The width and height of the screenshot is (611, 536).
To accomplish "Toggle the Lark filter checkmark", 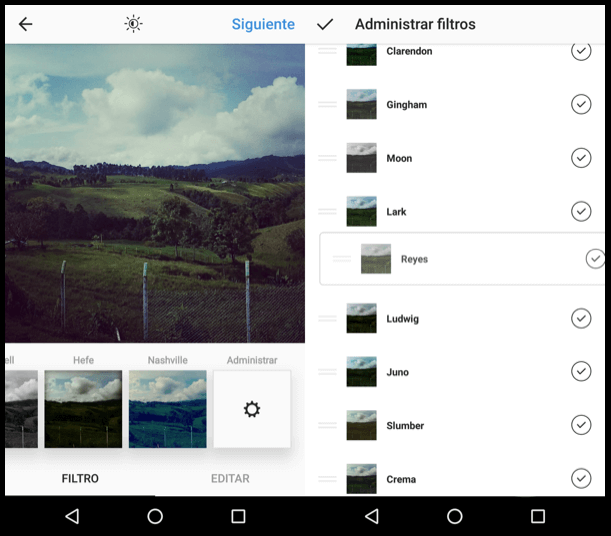I will [581, 211].
